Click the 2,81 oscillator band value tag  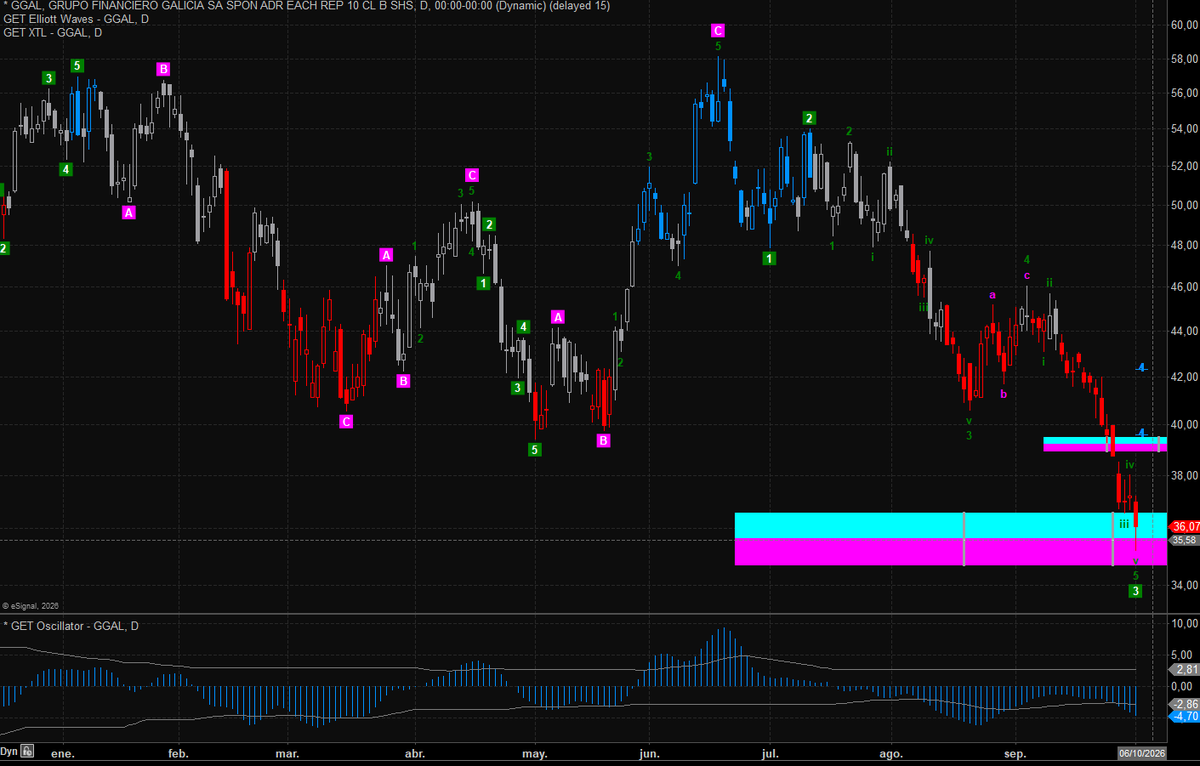1184,669
